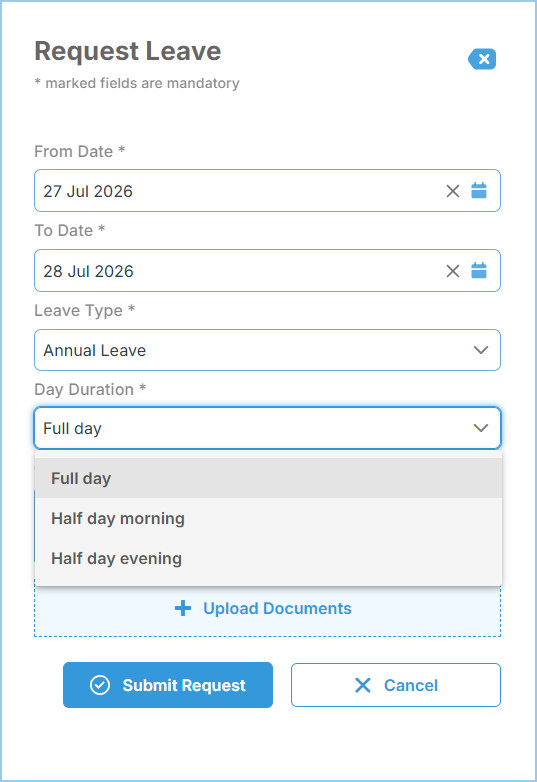This screenshot has height=782, width=537.
Task: Focus the To Date field showing 28 Jul 2026
Action: pyautogui.click(x=267, y=270)
